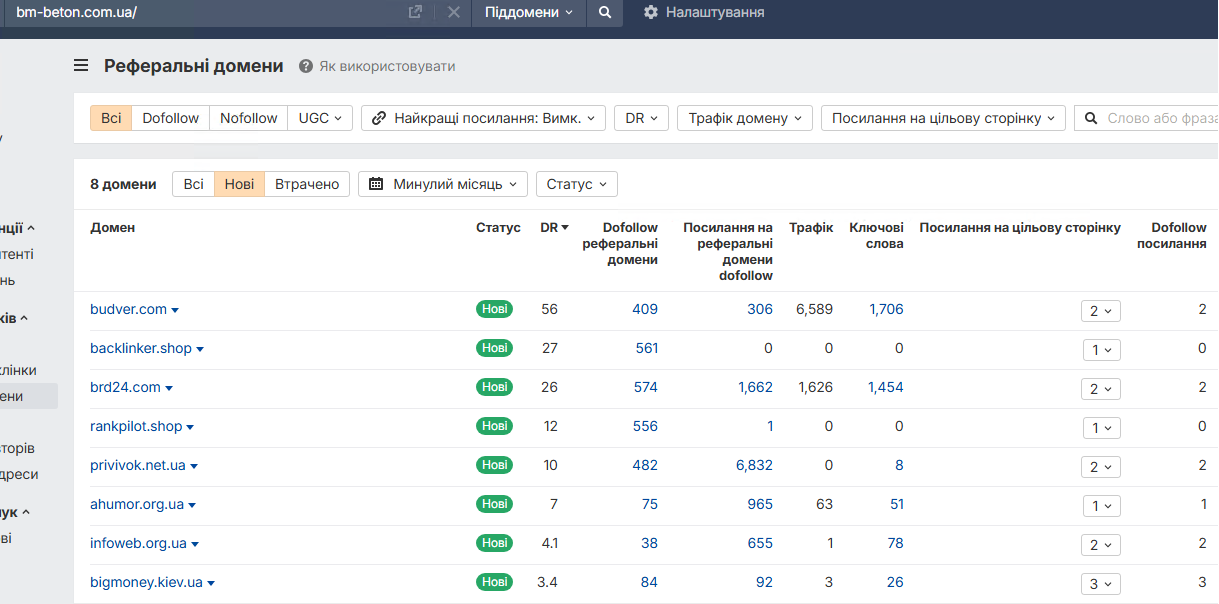The width and height of the screenshot is (1219, 604).
Task: Open ahumor.org.ua domain link
Action: (x=137, y=504)
